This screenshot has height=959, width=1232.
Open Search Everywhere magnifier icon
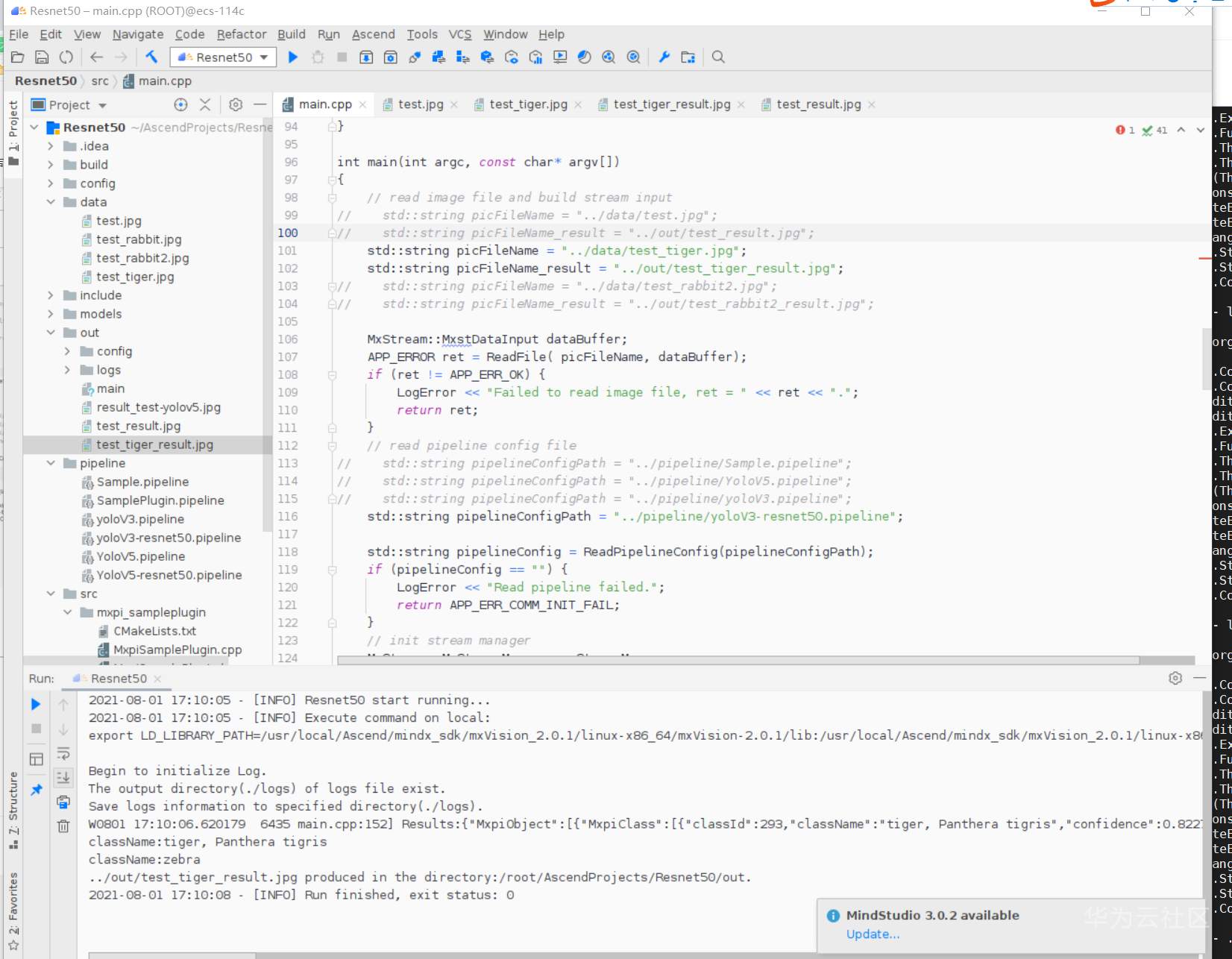718,57
